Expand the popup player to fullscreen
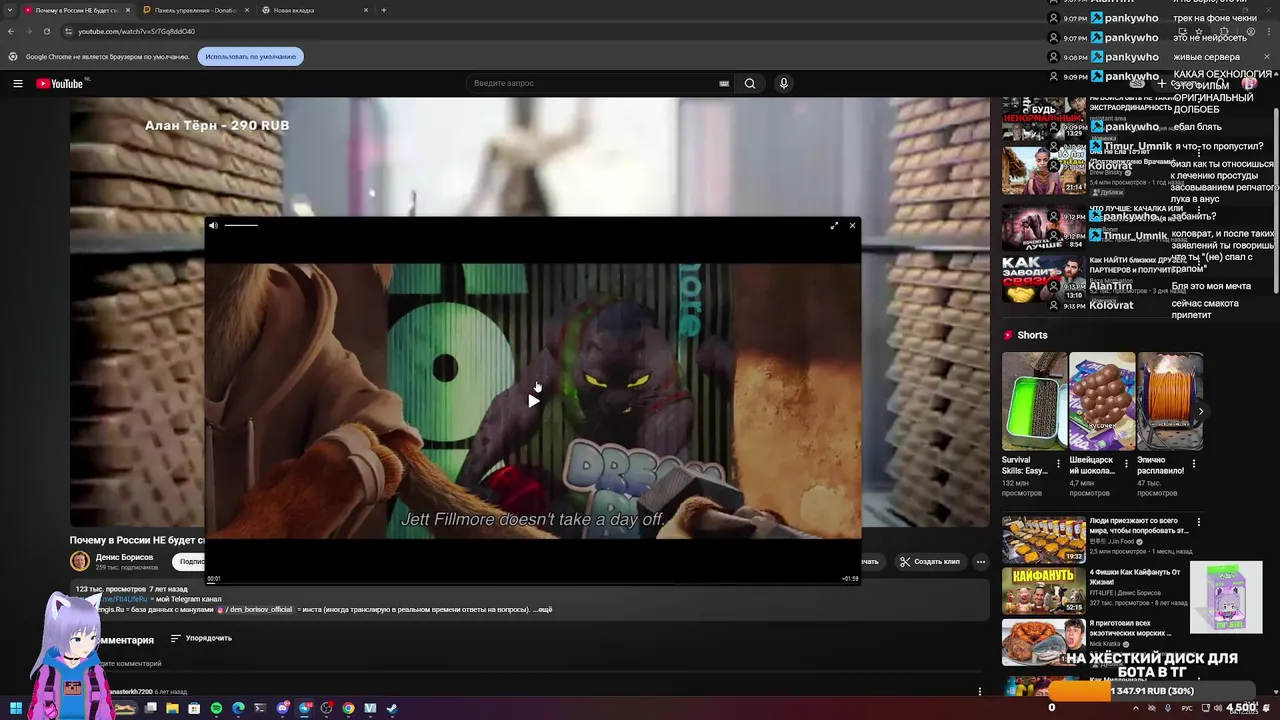 click(x=834, y=226)
